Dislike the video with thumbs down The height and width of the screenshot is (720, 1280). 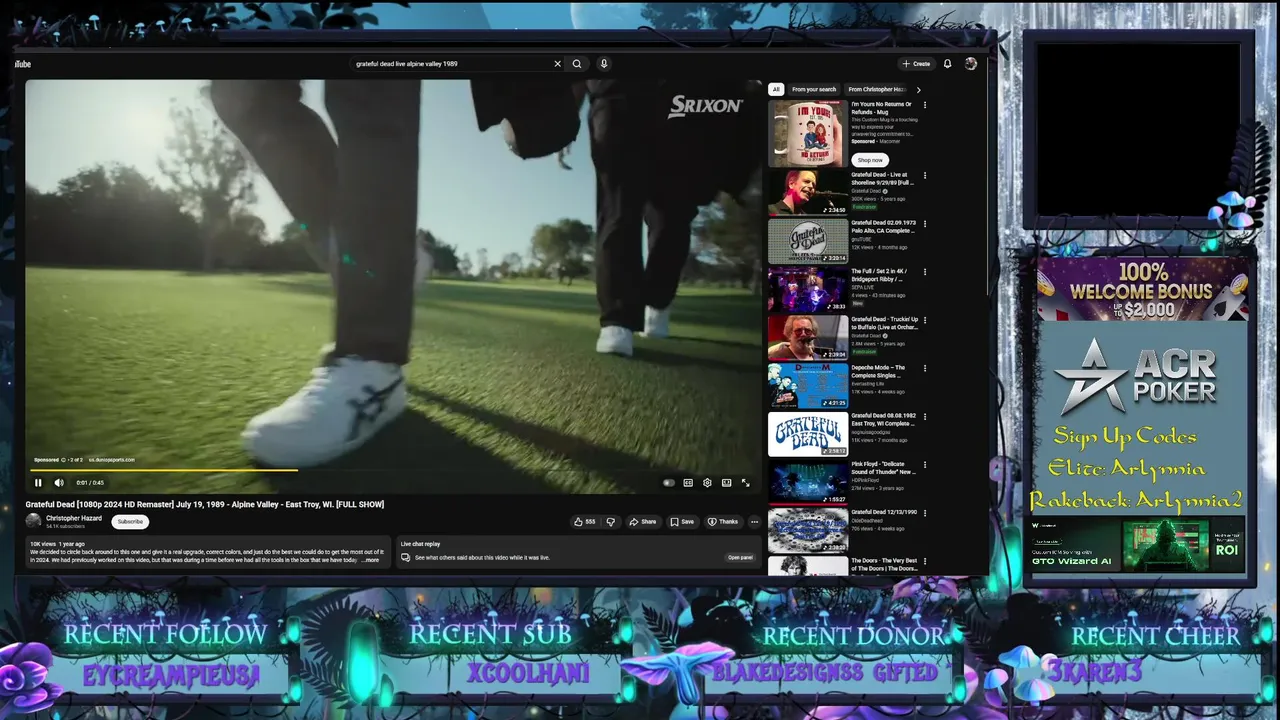[x=611, y=522]
